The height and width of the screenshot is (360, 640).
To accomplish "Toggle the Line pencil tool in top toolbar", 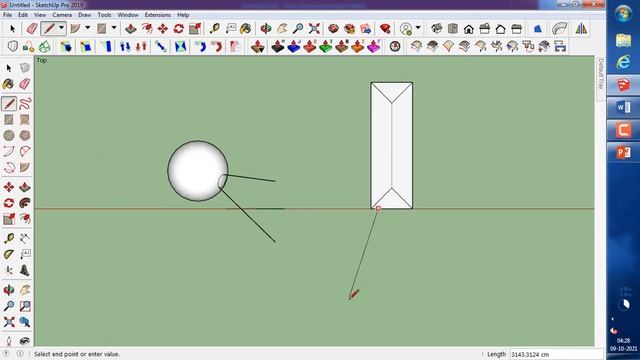I will pyautogui.click(x=49, y=29).
